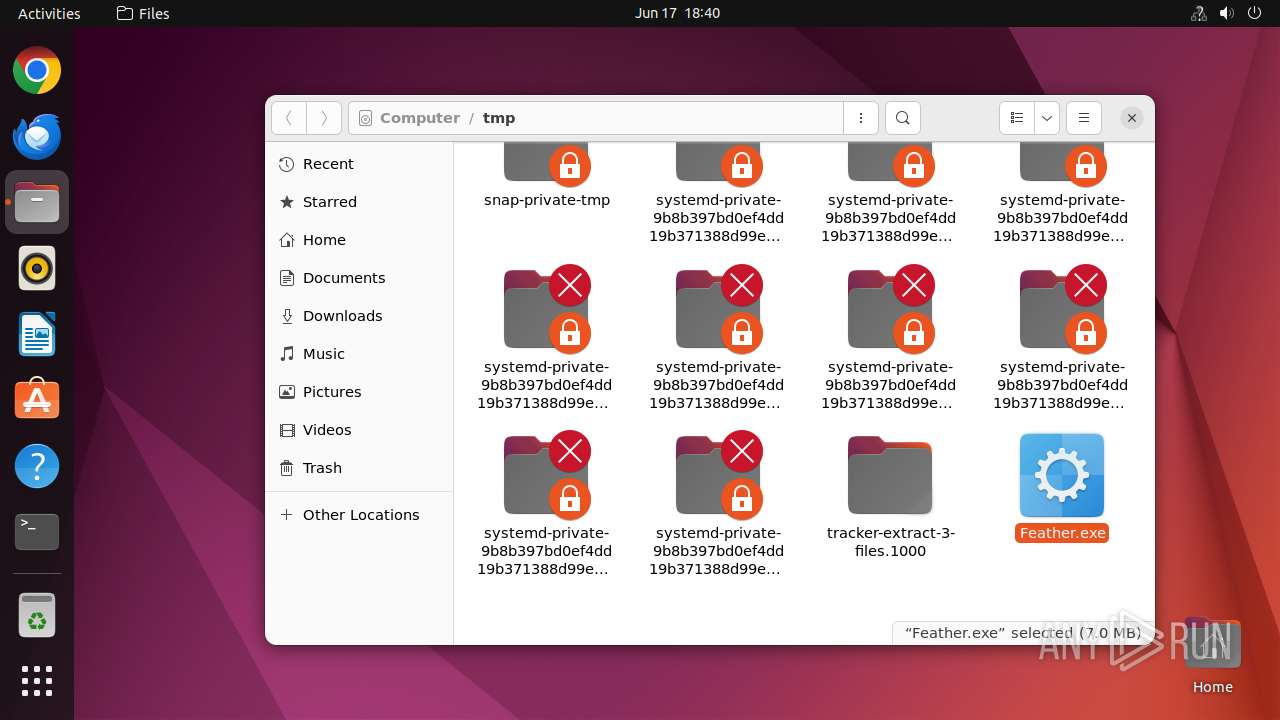Open Ubuntu Software store icon

click(37, 400)
